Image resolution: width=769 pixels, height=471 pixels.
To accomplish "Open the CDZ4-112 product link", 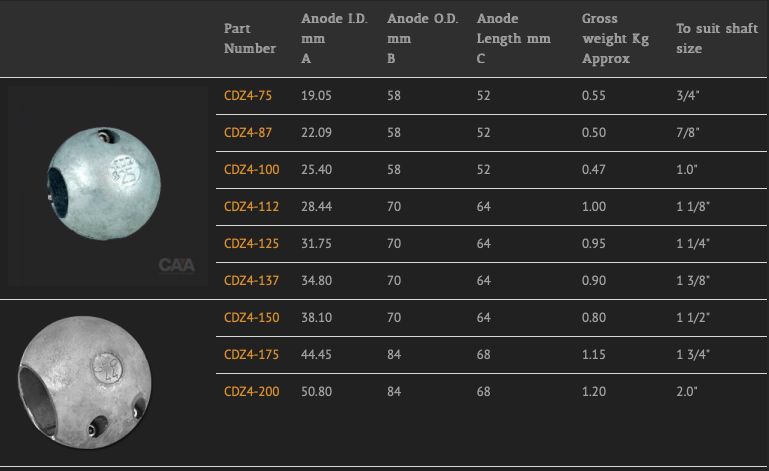I will [x=252, y=207].
